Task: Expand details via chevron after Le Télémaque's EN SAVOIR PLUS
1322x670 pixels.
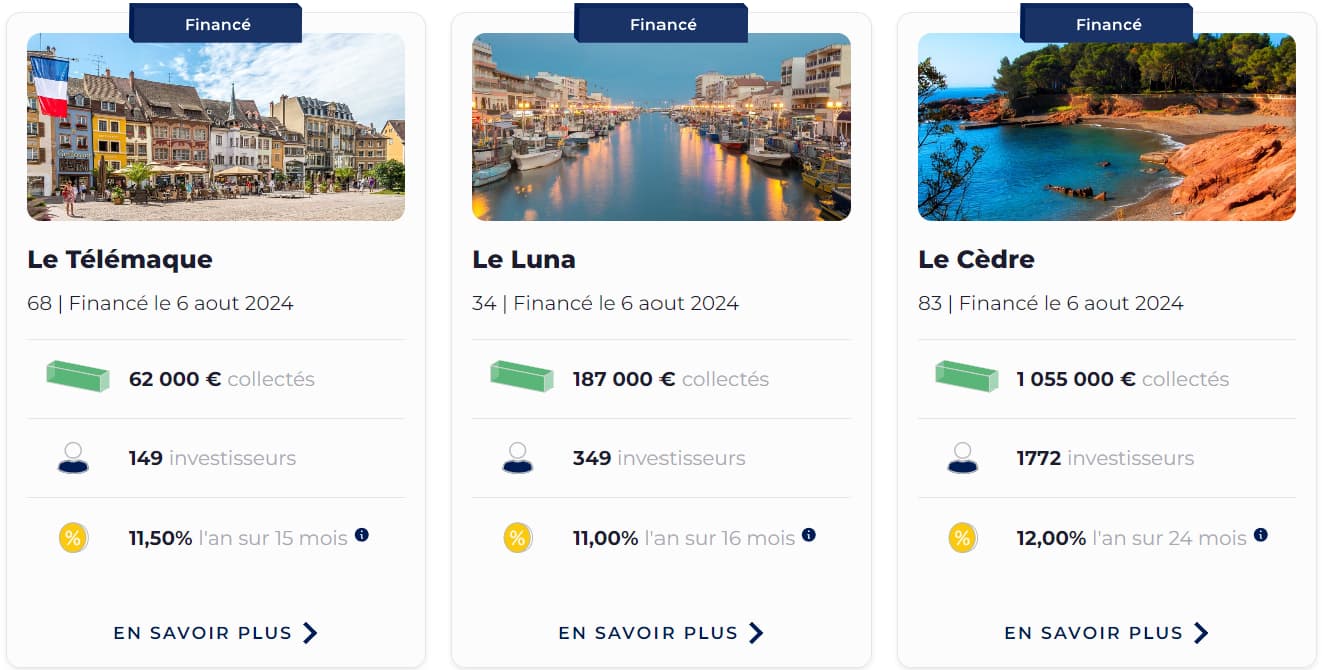Action: pyautogui.click(x=311, y=632)
